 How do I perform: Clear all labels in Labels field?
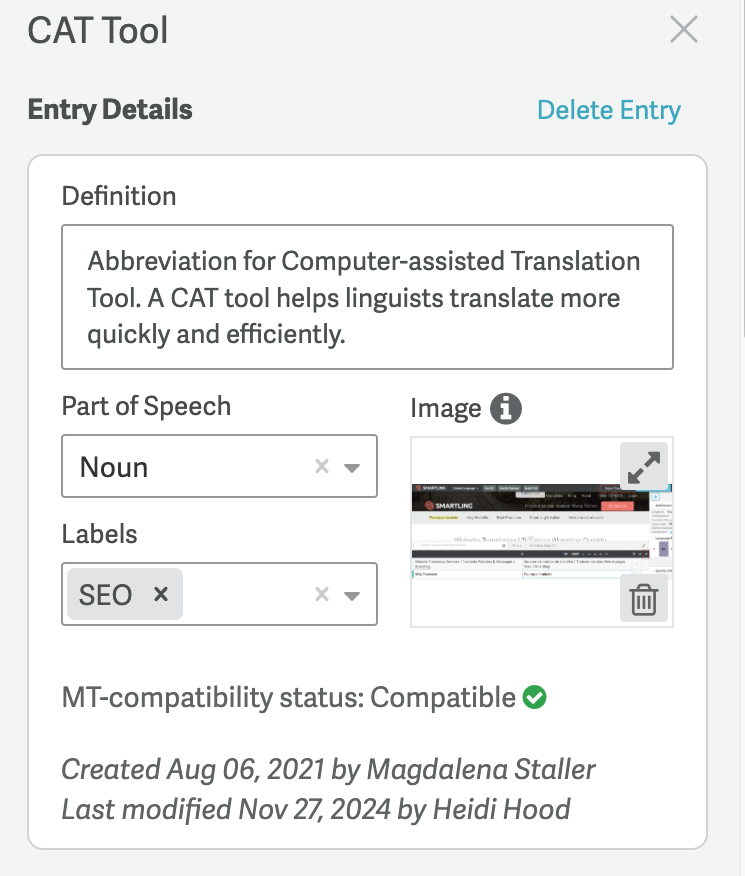coord(322,595)
